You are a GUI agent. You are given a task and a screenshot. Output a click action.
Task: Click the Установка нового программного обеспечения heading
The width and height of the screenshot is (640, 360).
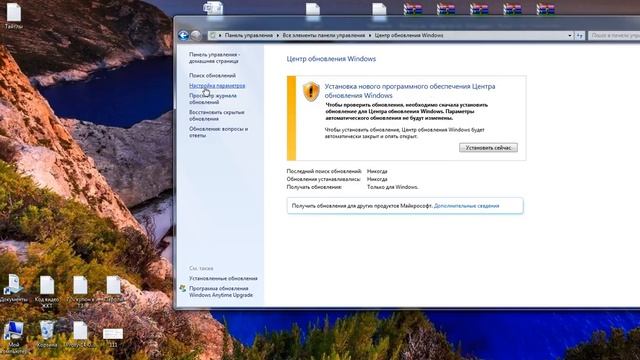click(410, 91)
